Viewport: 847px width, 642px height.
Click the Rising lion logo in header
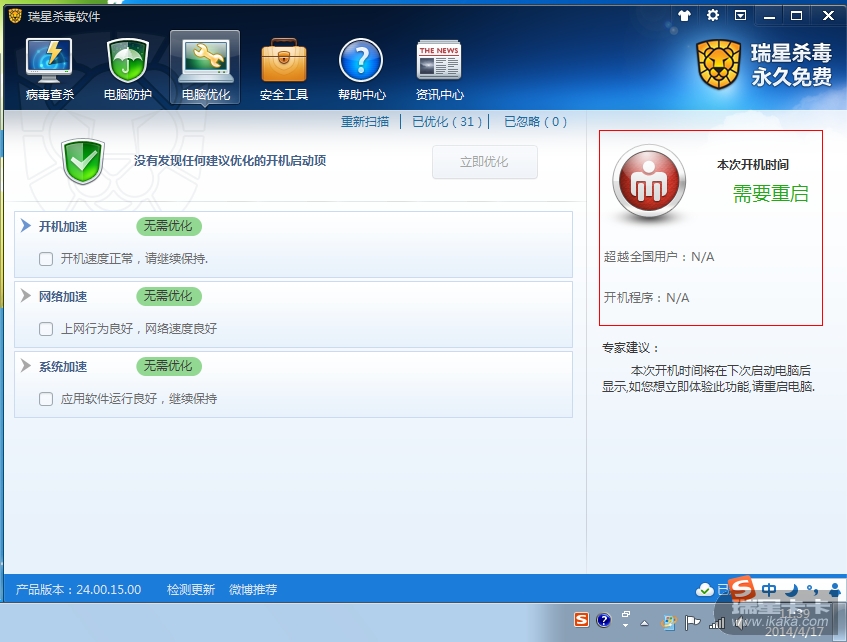tap(718, 64)
